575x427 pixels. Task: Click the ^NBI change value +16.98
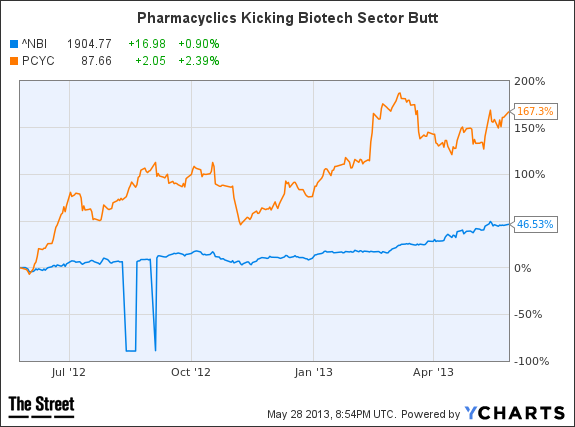pos(147,44)
